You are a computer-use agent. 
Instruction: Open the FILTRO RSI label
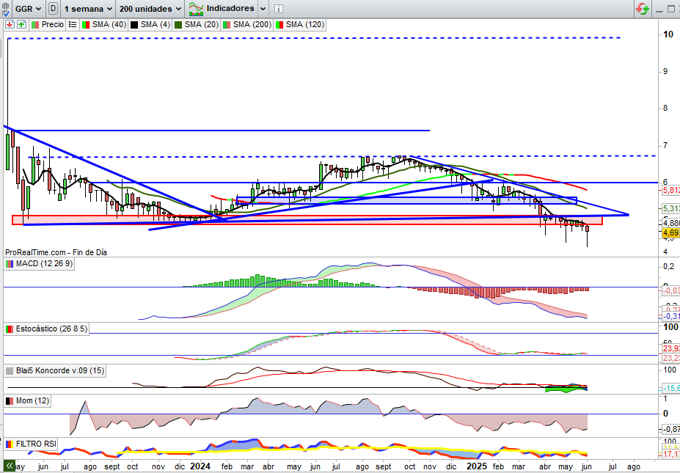(36, 444)
